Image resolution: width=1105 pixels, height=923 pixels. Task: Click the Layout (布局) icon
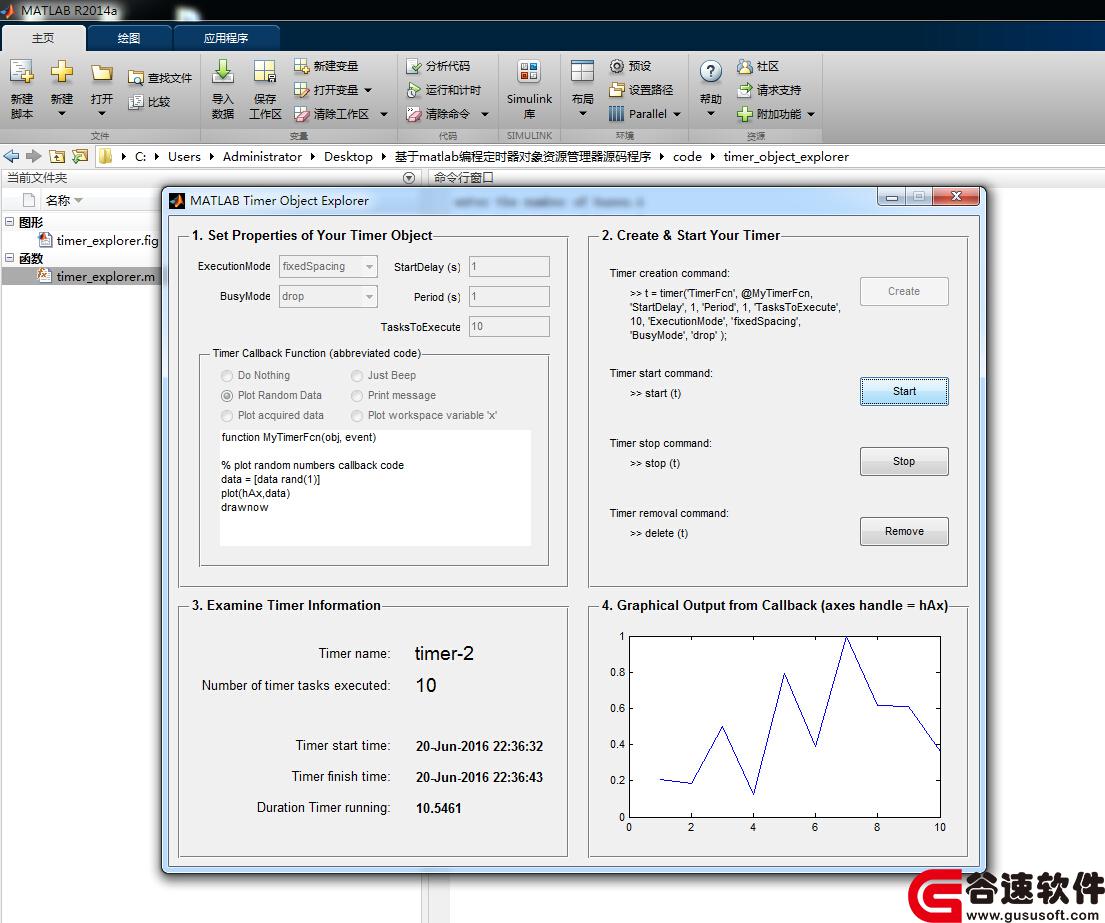(582, 72)
